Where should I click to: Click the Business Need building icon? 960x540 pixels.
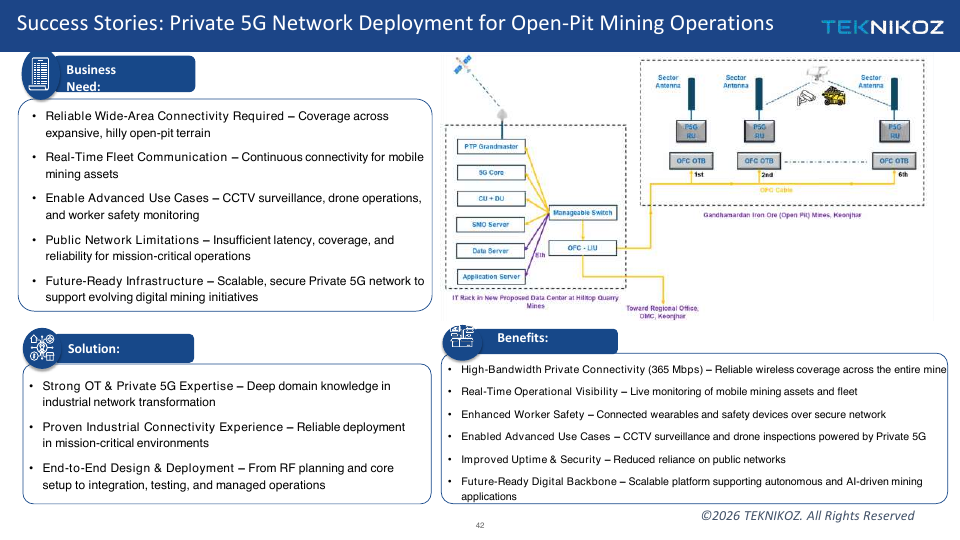[40, 75]
